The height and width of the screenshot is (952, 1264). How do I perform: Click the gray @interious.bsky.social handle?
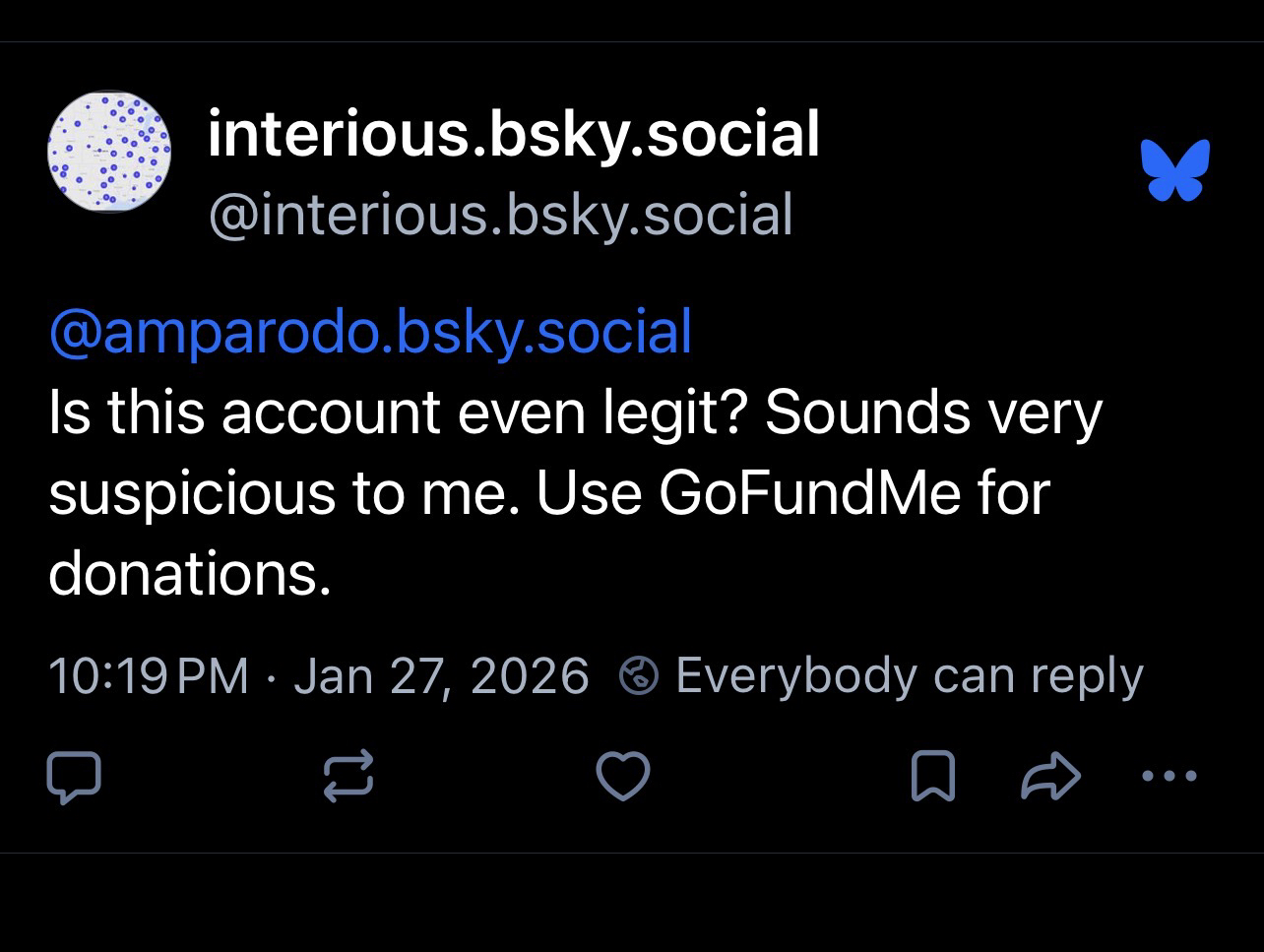pos(500,215)
